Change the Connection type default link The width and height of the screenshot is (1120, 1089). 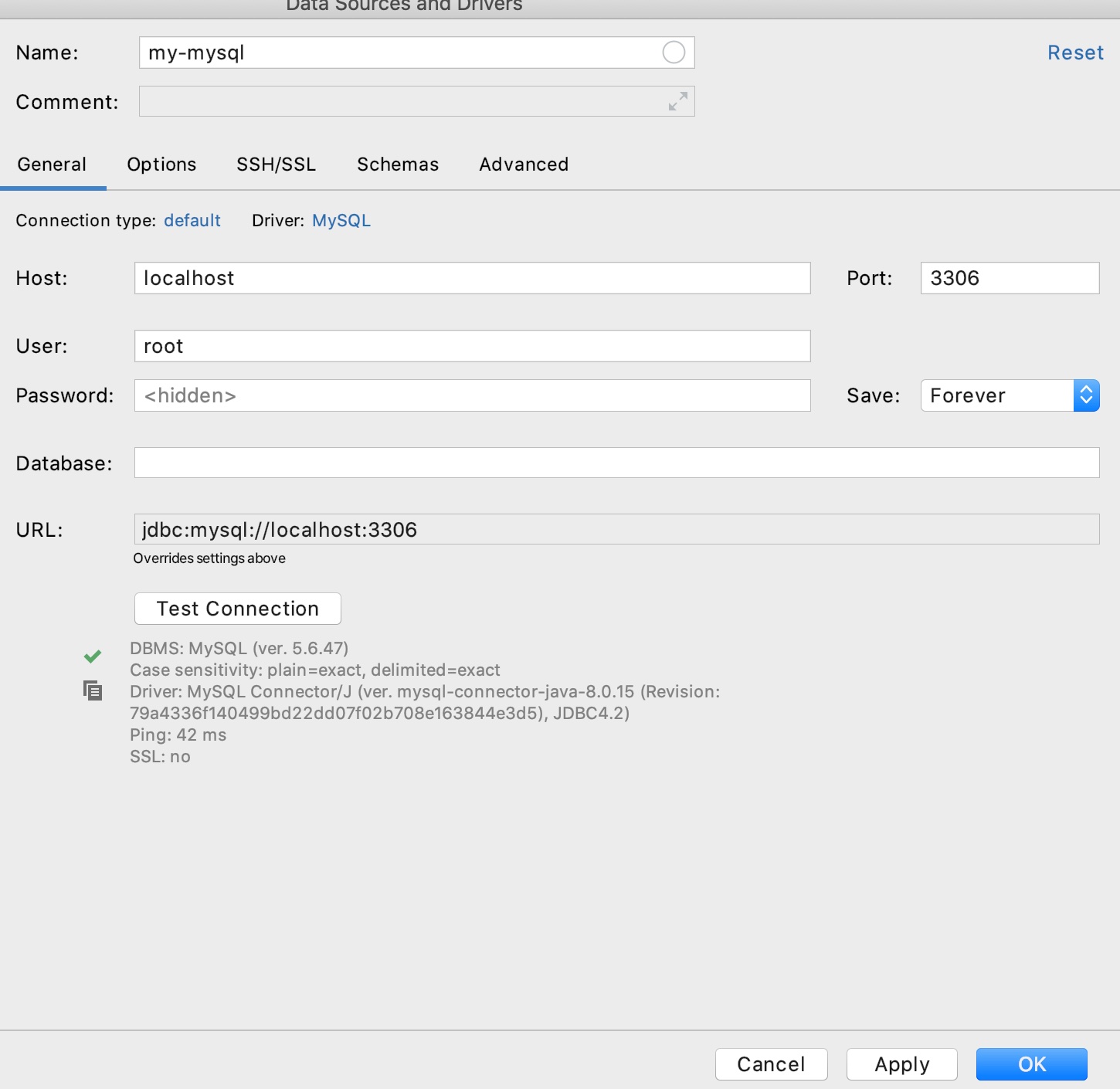pos(192,221)
